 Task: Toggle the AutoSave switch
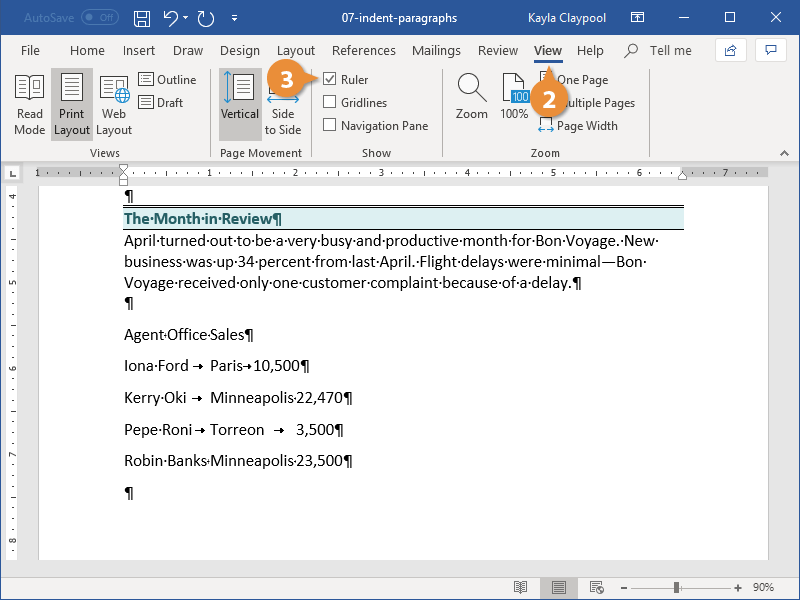(x=99, y=18)
